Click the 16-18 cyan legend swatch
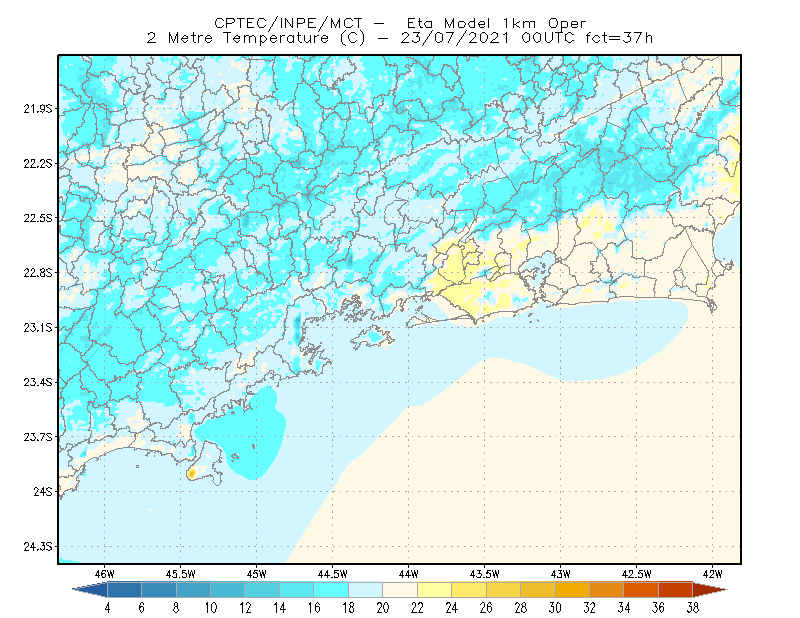800x618 pixels. click(331, 590)
